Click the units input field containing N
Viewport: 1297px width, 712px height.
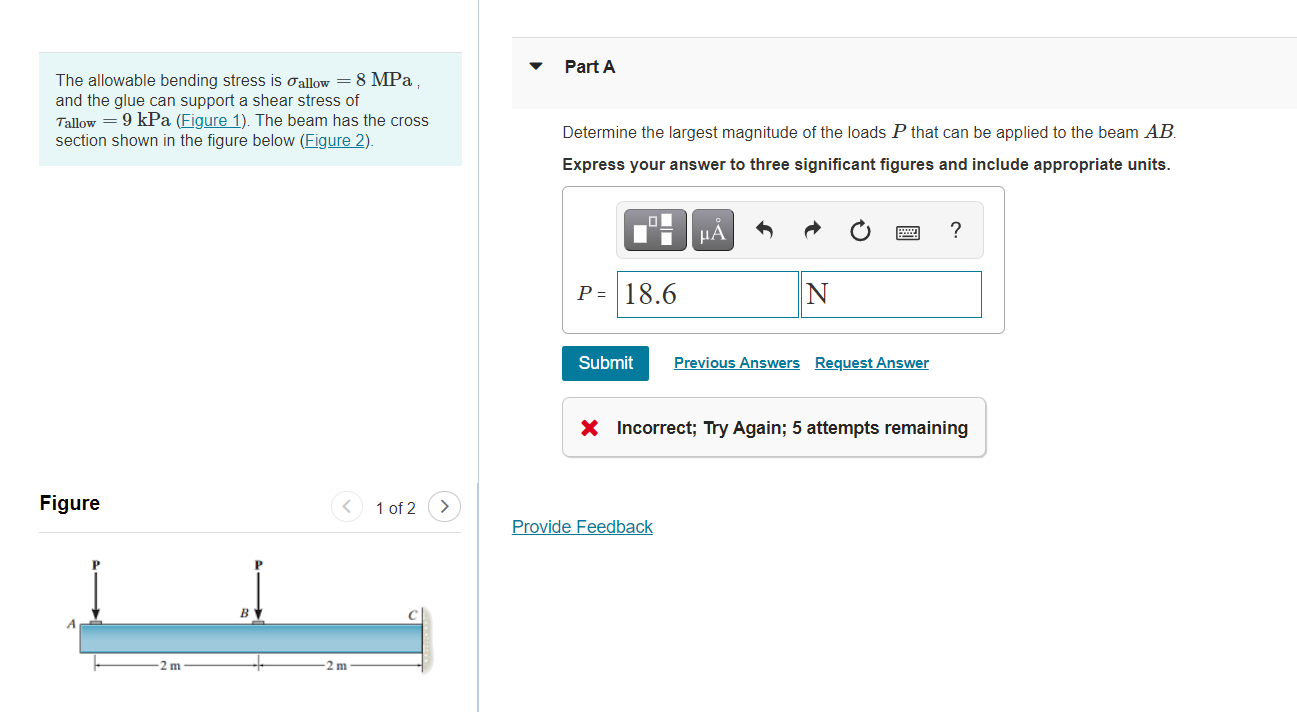coord(891,294)
